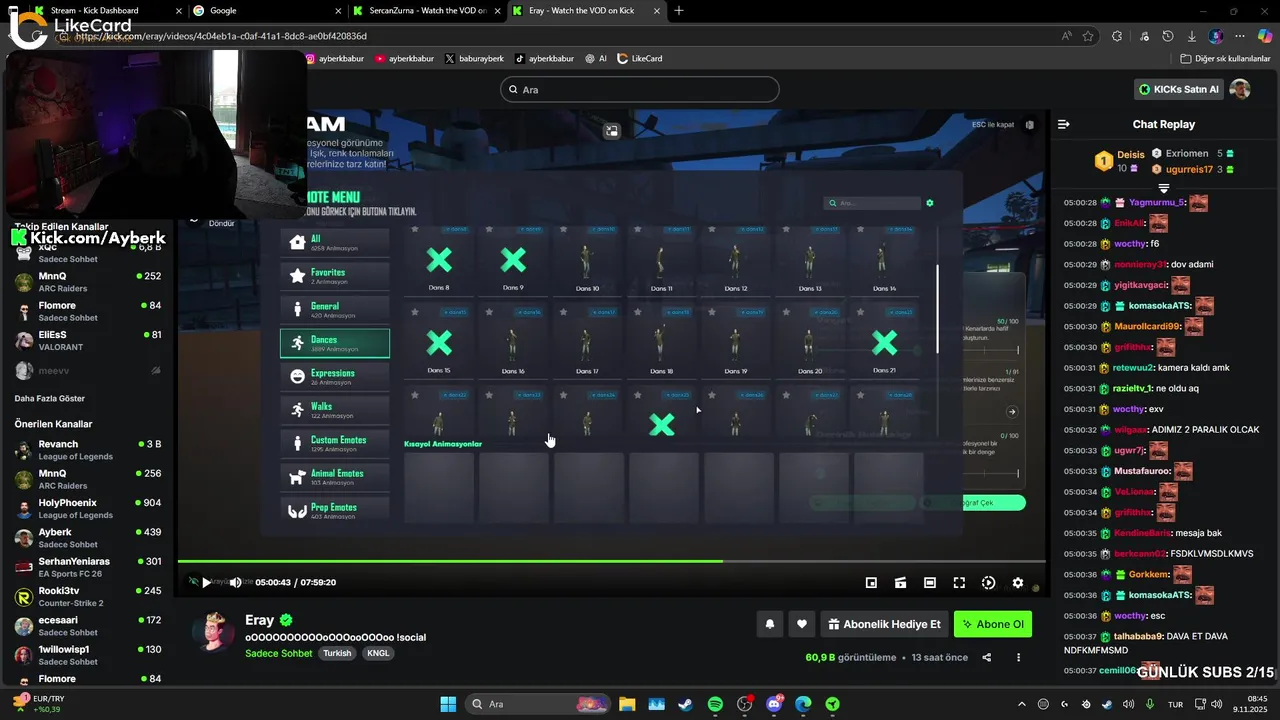Select All animations category
1280x720 pixels.
335,242
